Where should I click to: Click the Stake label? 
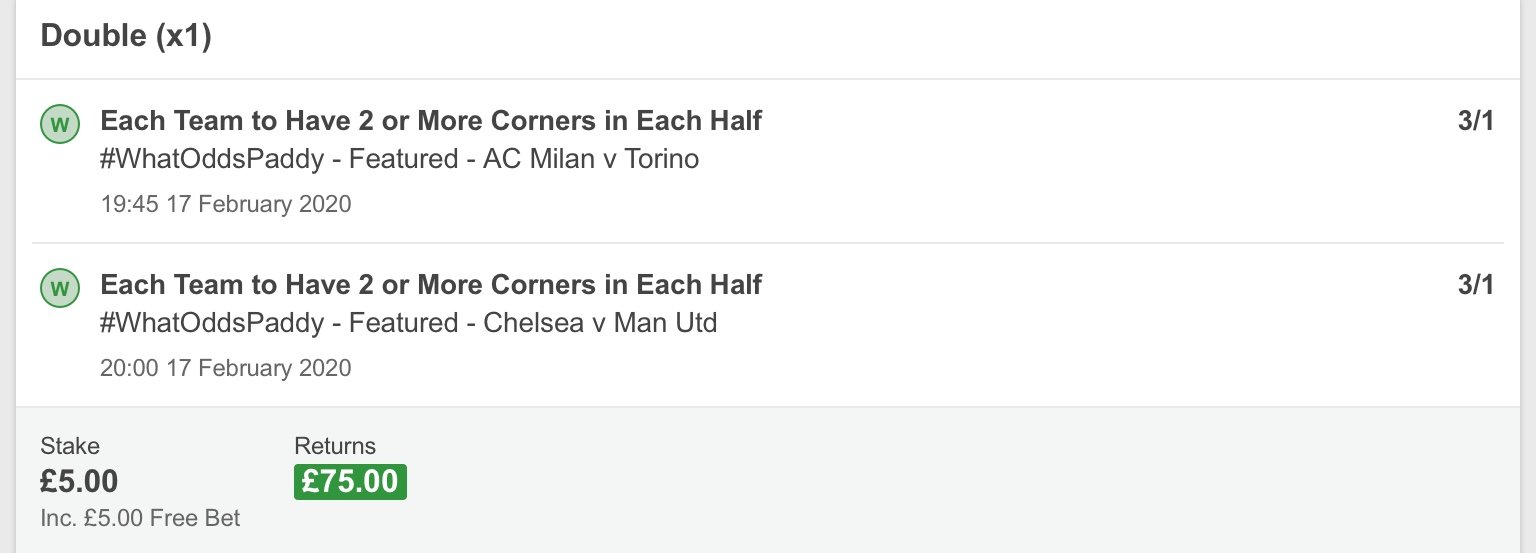tap(70, 446)
